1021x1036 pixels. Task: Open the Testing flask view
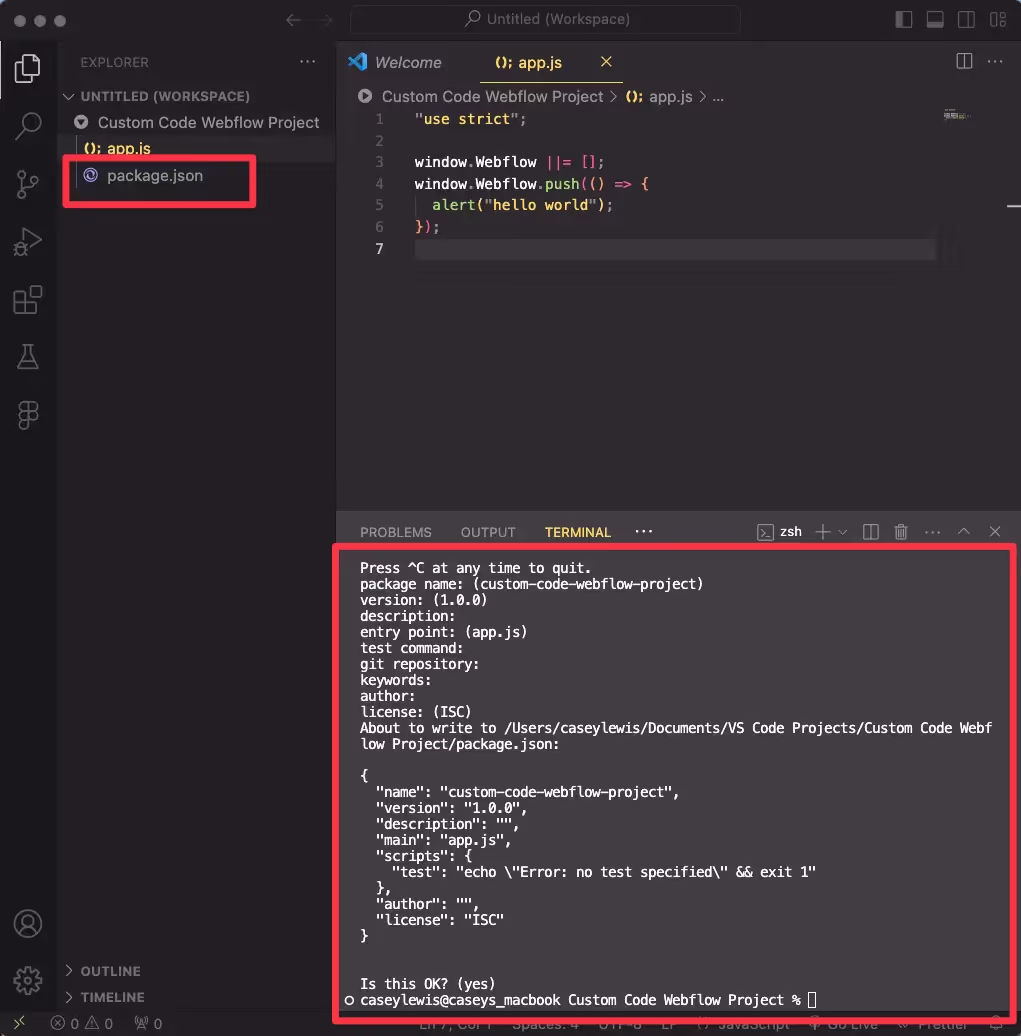pyautogui.click(x=27, y=357)
